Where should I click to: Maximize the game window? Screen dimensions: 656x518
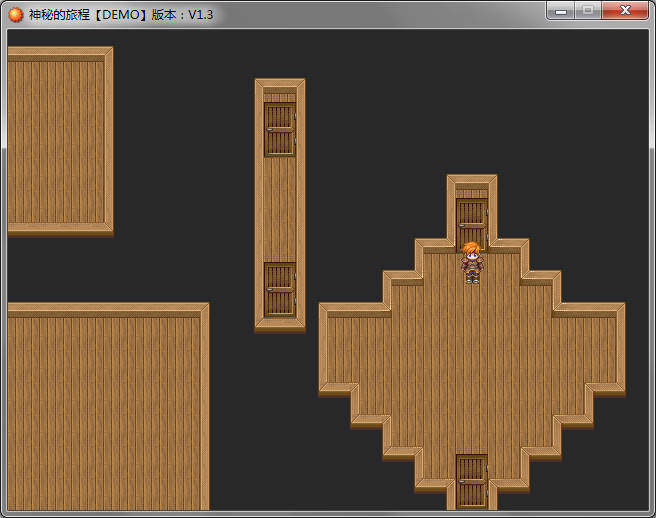tap(588, 11)
